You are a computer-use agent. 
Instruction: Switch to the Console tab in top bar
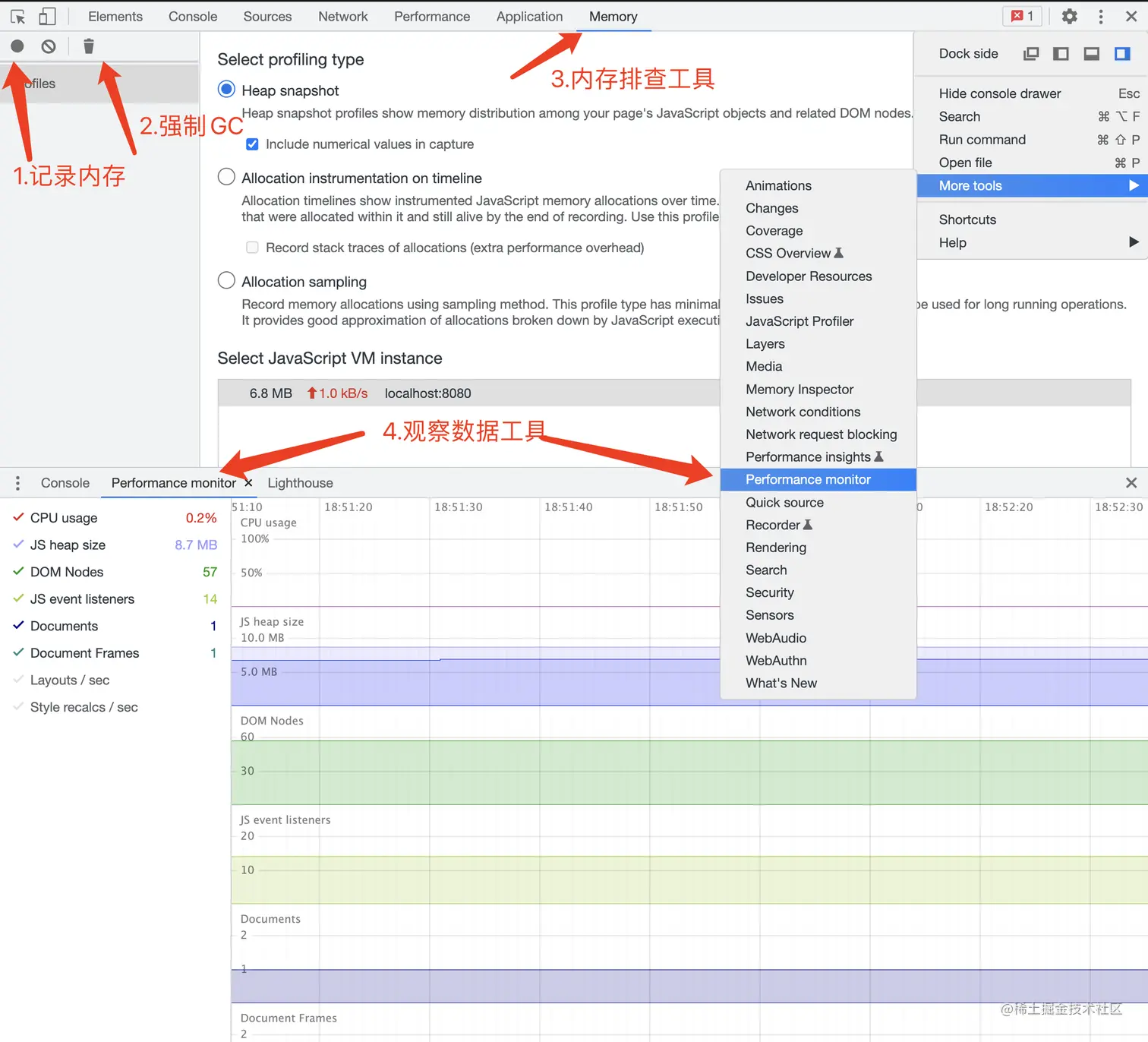click(x=193, y=16)
